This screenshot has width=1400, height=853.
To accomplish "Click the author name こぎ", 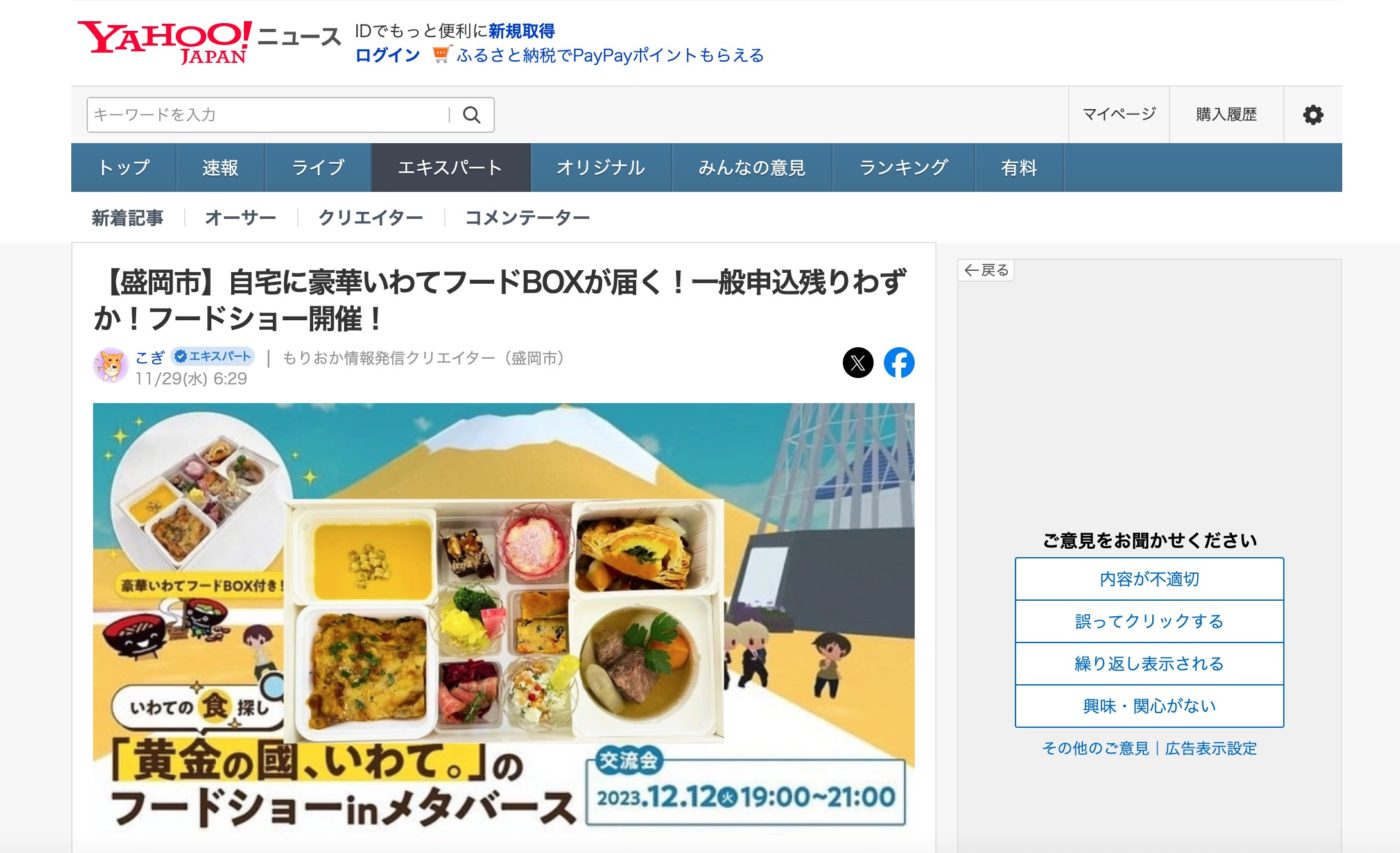I will coord(150,357).
